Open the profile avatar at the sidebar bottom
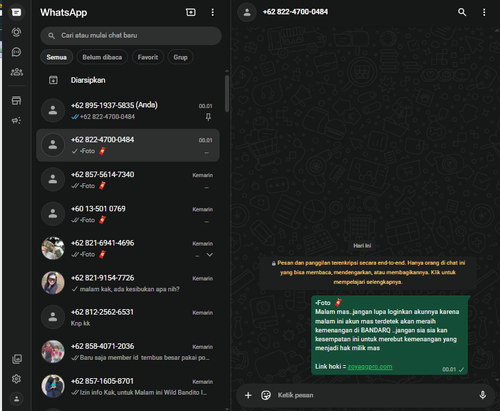500x411 pixels. coord(16,398)
